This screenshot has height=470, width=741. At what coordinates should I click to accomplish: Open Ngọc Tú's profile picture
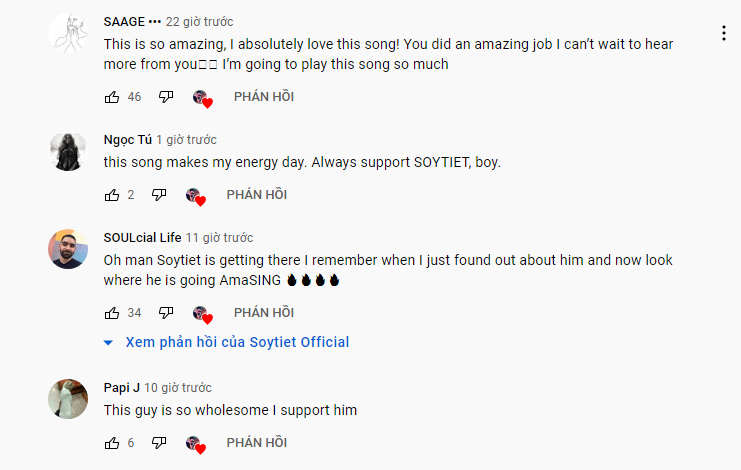pos(68,151)
